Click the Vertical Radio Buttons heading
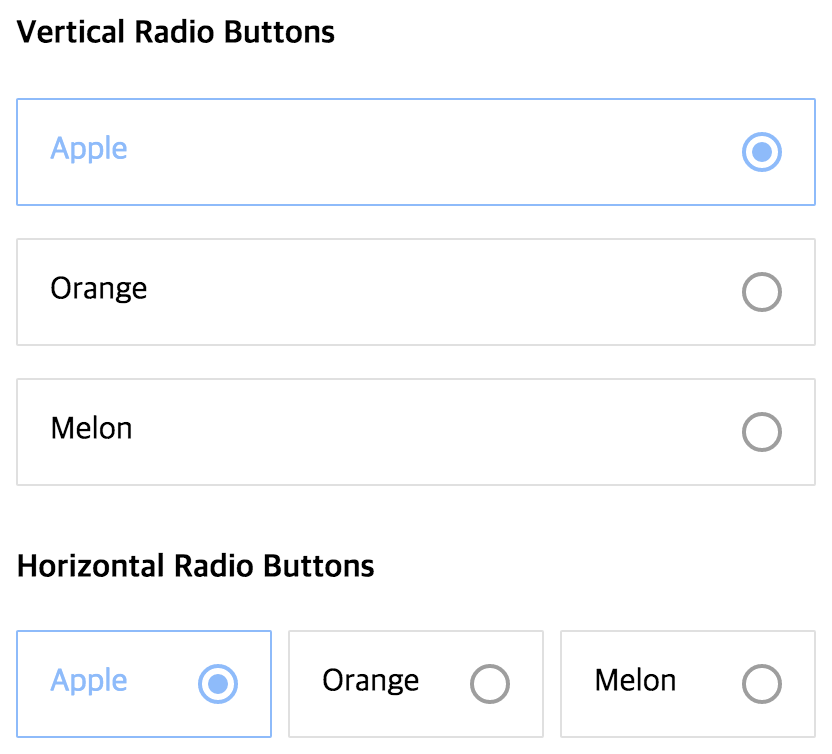Viewport: 832px width, 754px height. click(x=175, y=32)
